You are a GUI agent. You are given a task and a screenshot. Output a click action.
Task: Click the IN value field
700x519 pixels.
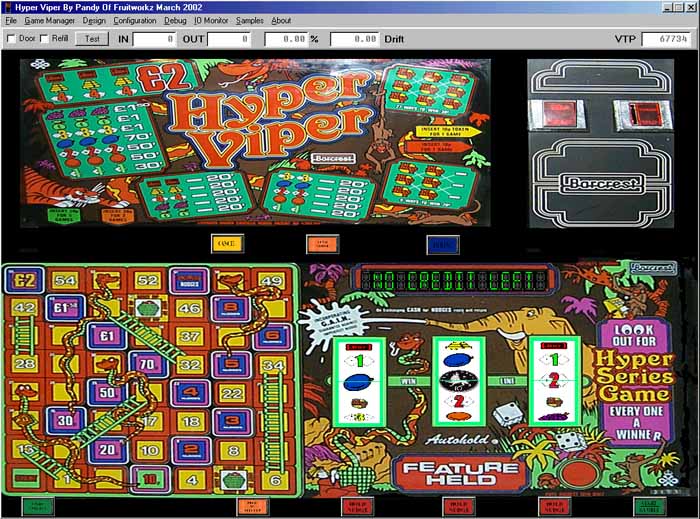pos(154,39)
